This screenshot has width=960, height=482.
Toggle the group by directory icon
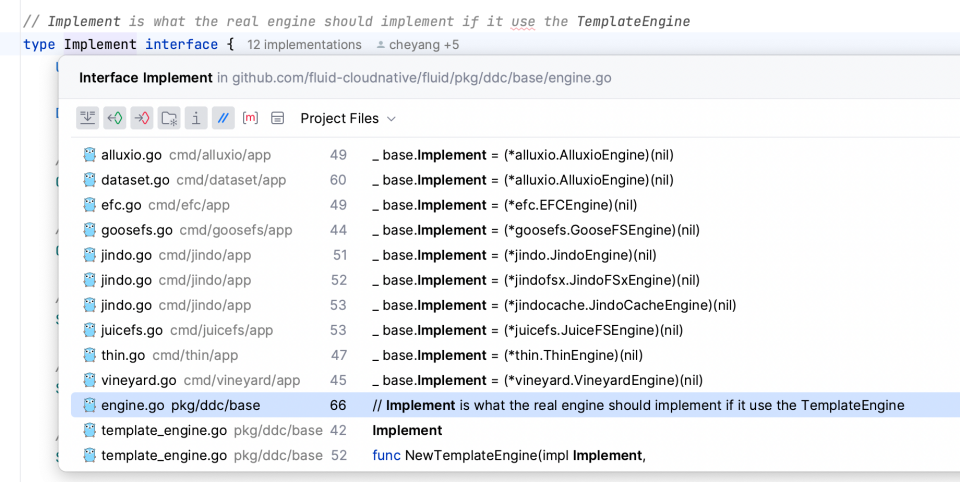click(169, 118)
